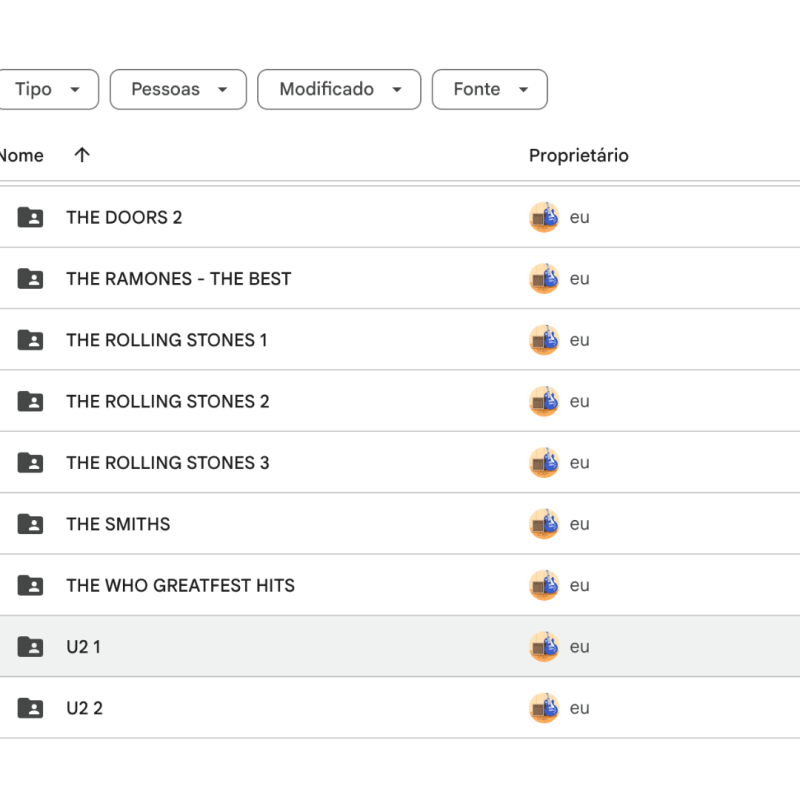Expand the Pessoas filter dropdown
This screenshot has width=800, height=800.
[x=178, y=89]
